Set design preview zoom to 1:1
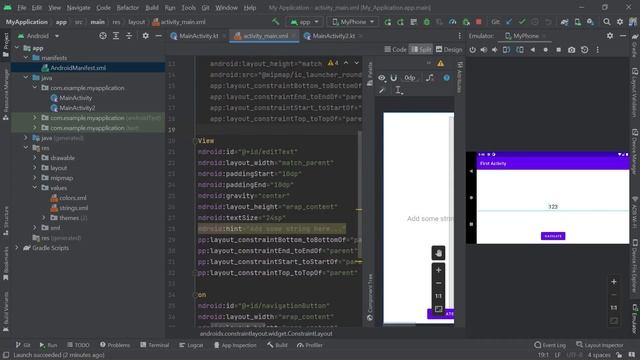The height and width of the screenshot is (360, 640). 438,296
